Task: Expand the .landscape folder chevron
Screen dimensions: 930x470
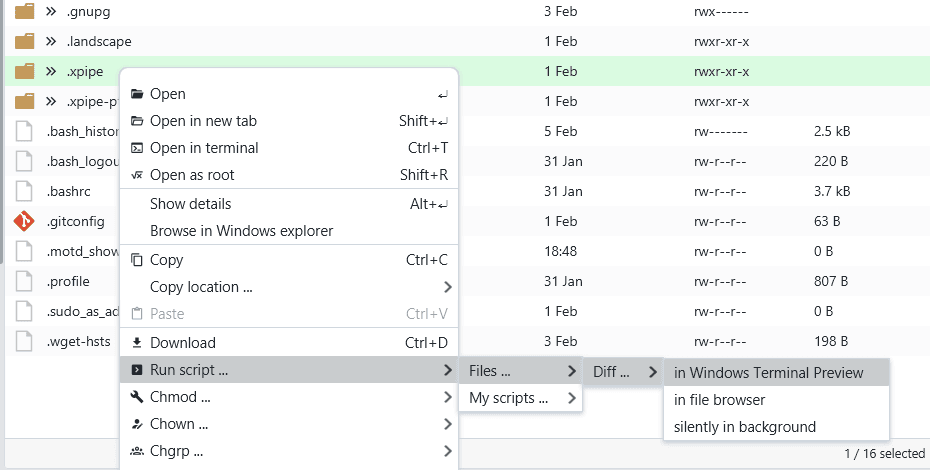Action: point(50,41)
